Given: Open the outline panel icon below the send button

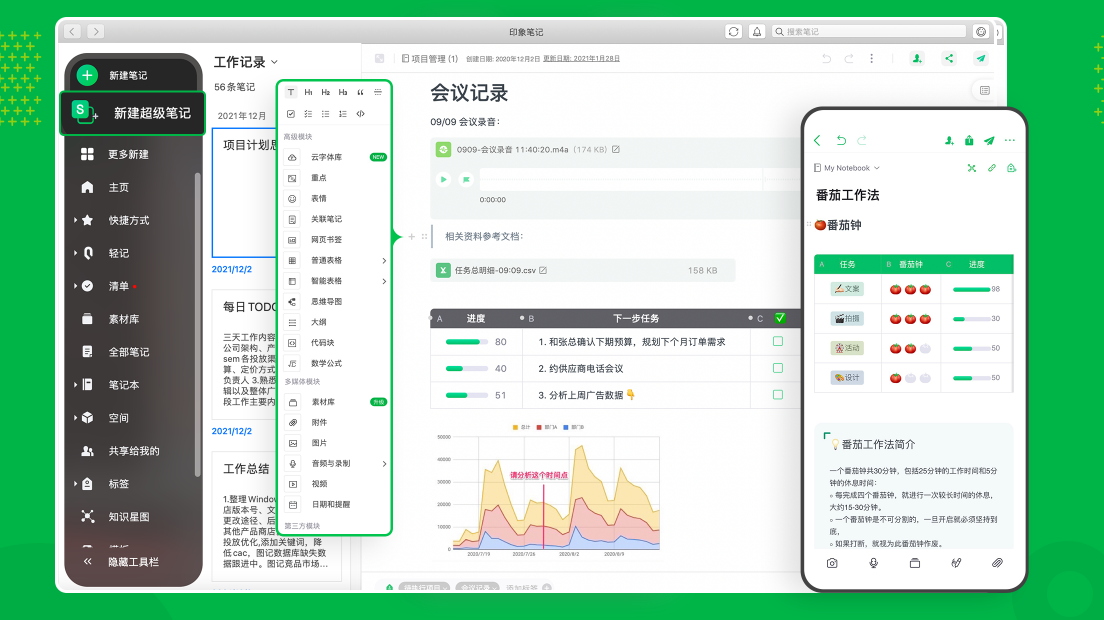Looking at the screenshot, I should click(x=984, y=90).
